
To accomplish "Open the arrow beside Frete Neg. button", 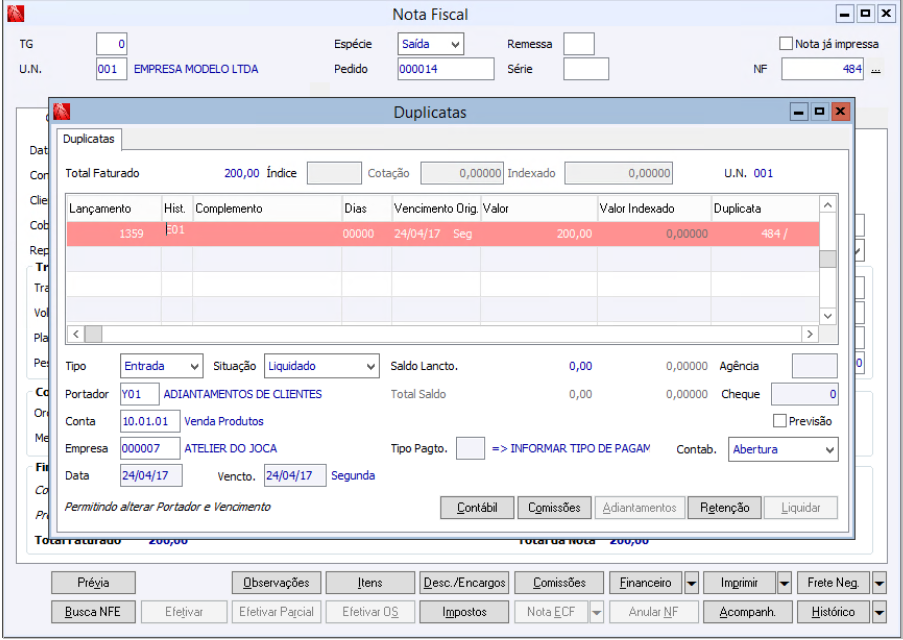I will click(879, 582).
